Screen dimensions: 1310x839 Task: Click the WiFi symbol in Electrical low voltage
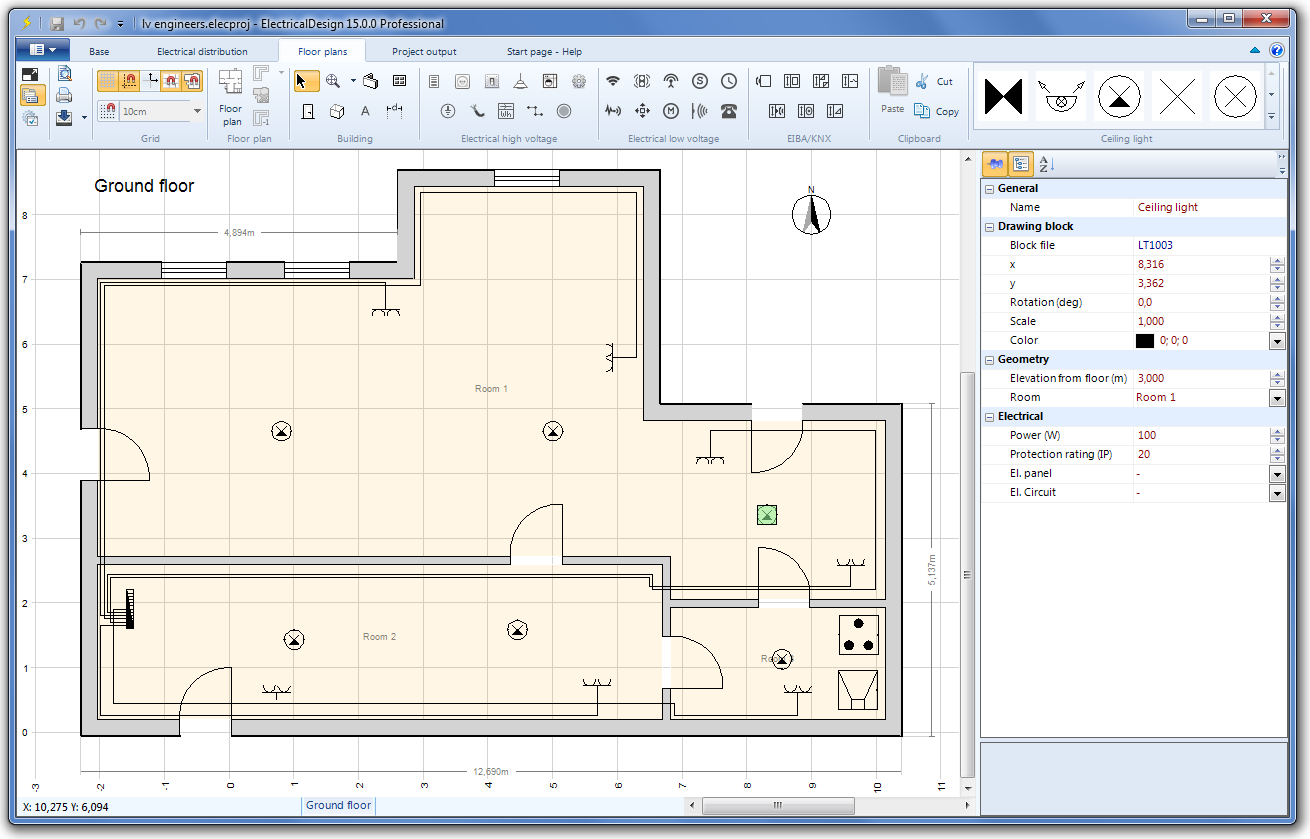pos(613,81)
